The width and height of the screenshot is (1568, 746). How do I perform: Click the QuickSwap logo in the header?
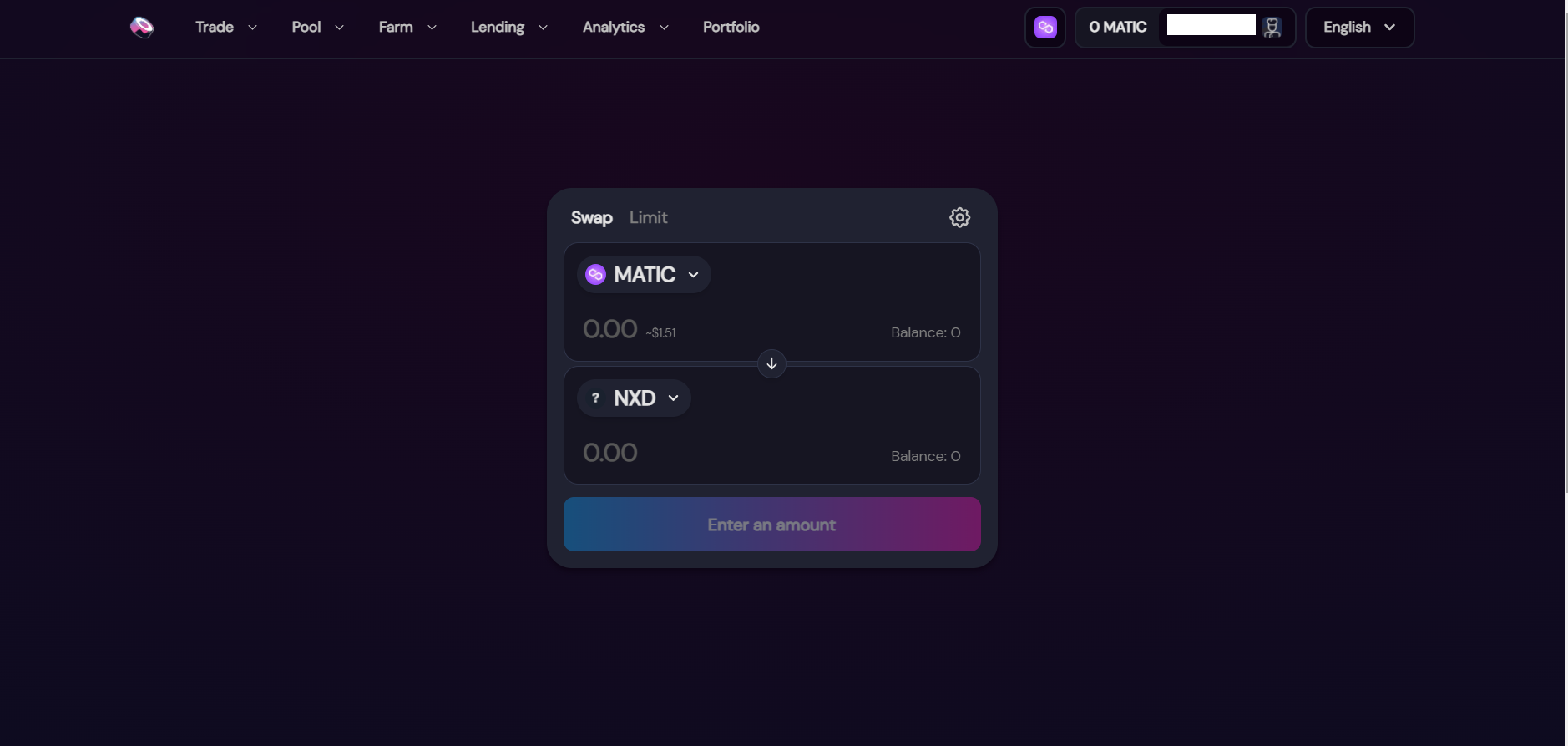142,28
